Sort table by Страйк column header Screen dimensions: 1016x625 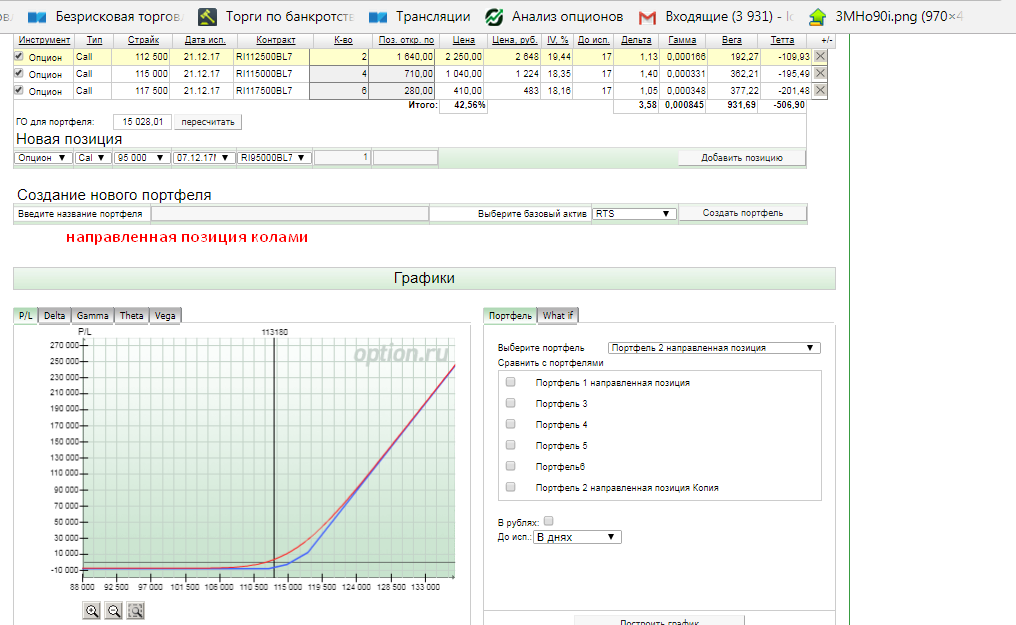tap(143, 40)
